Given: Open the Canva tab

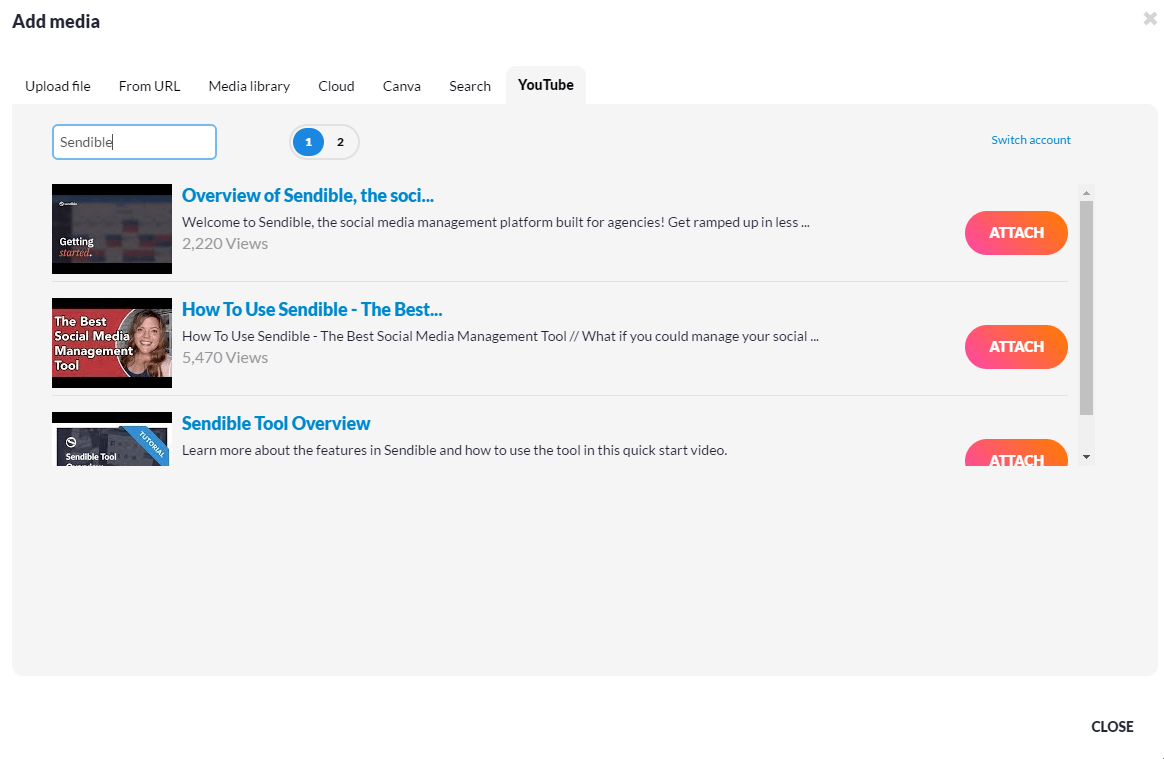Looking at the screenshot, I should coord(402,86).
